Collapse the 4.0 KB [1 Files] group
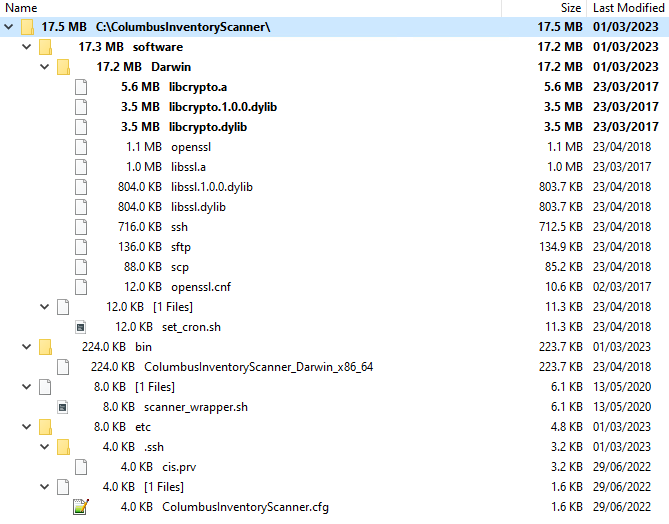The width and height of the screenshot is (669, 524). coord(44,487)
